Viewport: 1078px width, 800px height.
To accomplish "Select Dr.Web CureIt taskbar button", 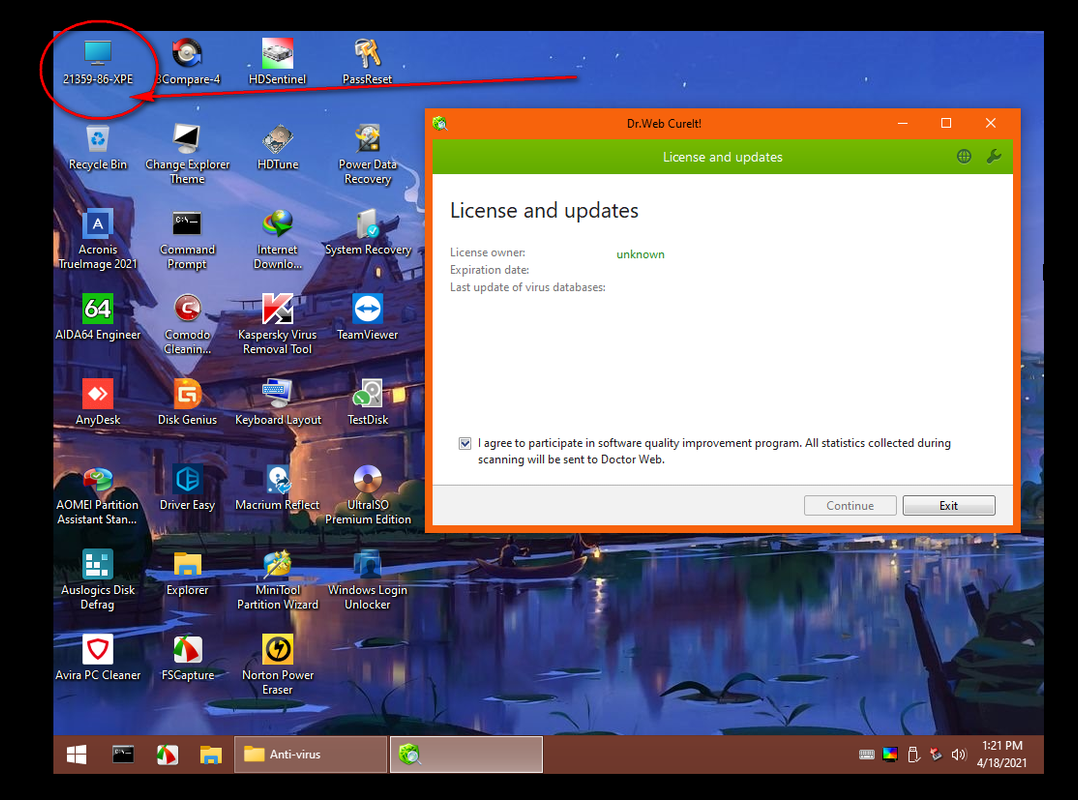I will (466, 755).
